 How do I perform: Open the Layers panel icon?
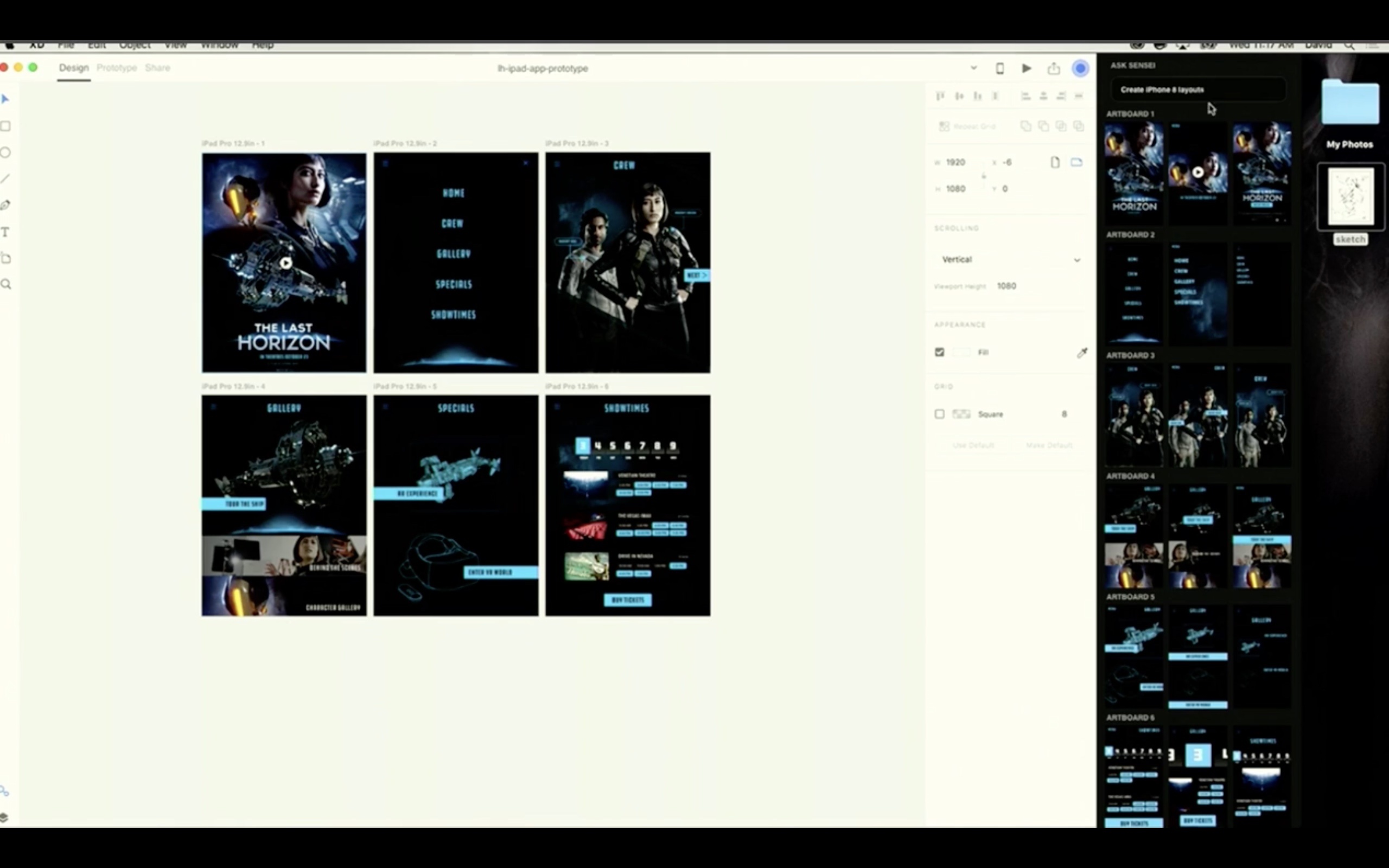pyautogui.click(x=4, y=818)
